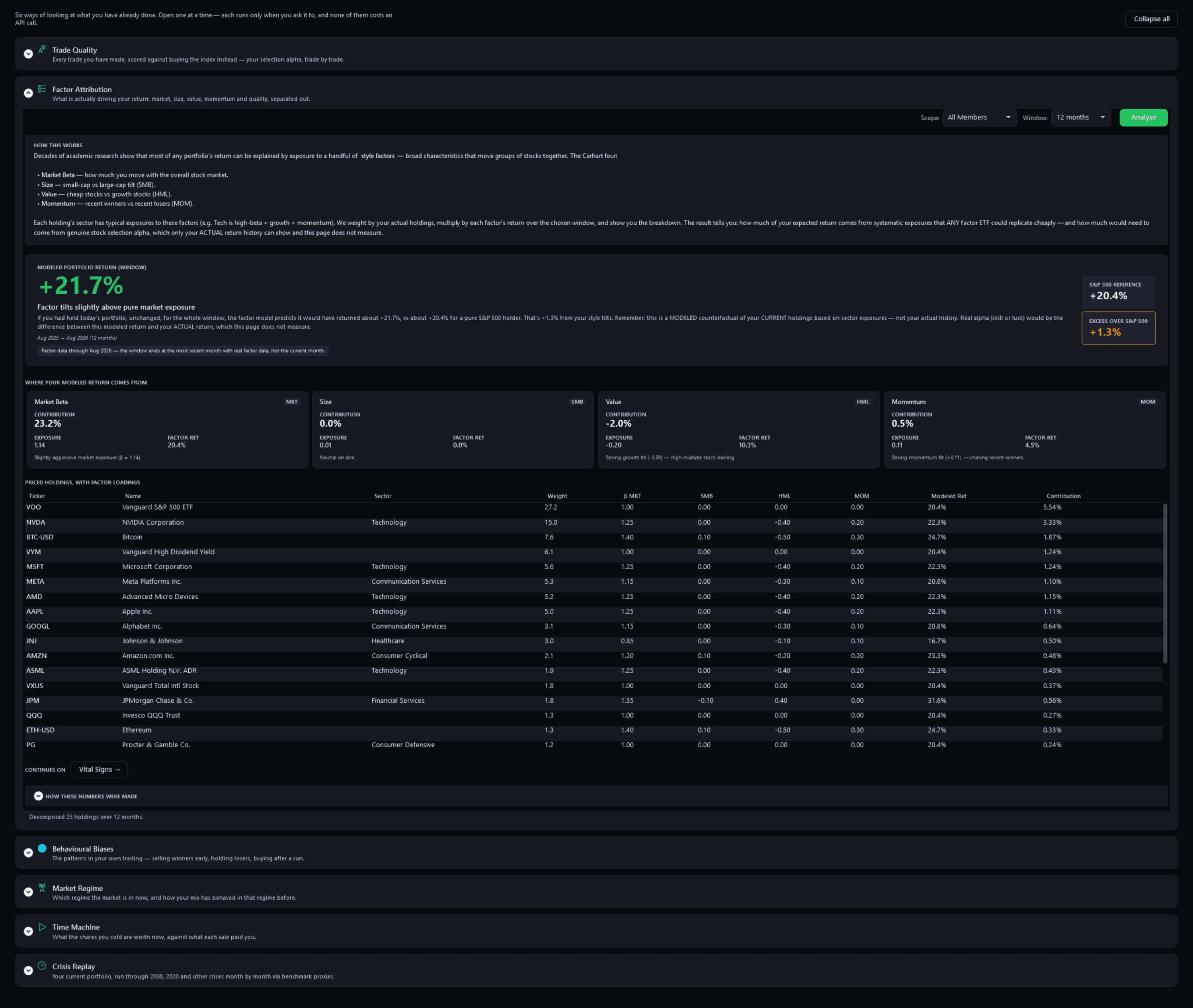Click the Behavioural Biases circle icon
Screen dimensions: 1193x1008
pos(42,848)
